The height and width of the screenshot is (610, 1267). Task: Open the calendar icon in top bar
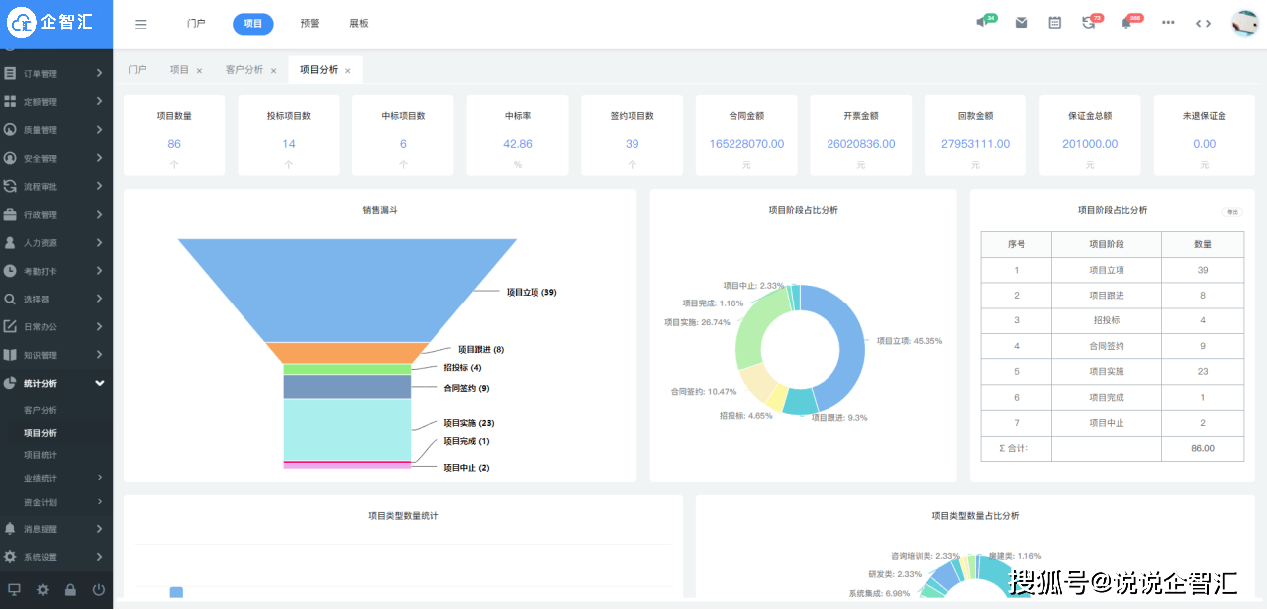tap(1054, 22)
